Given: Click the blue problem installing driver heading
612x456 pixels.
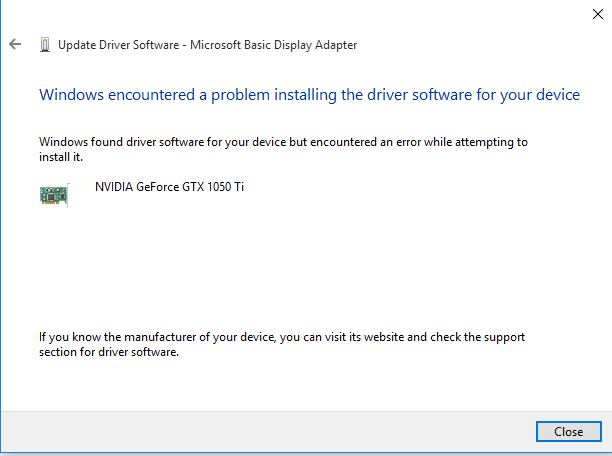Looking at the screenshot, I should pyautogui.click(x=310, y=95).
